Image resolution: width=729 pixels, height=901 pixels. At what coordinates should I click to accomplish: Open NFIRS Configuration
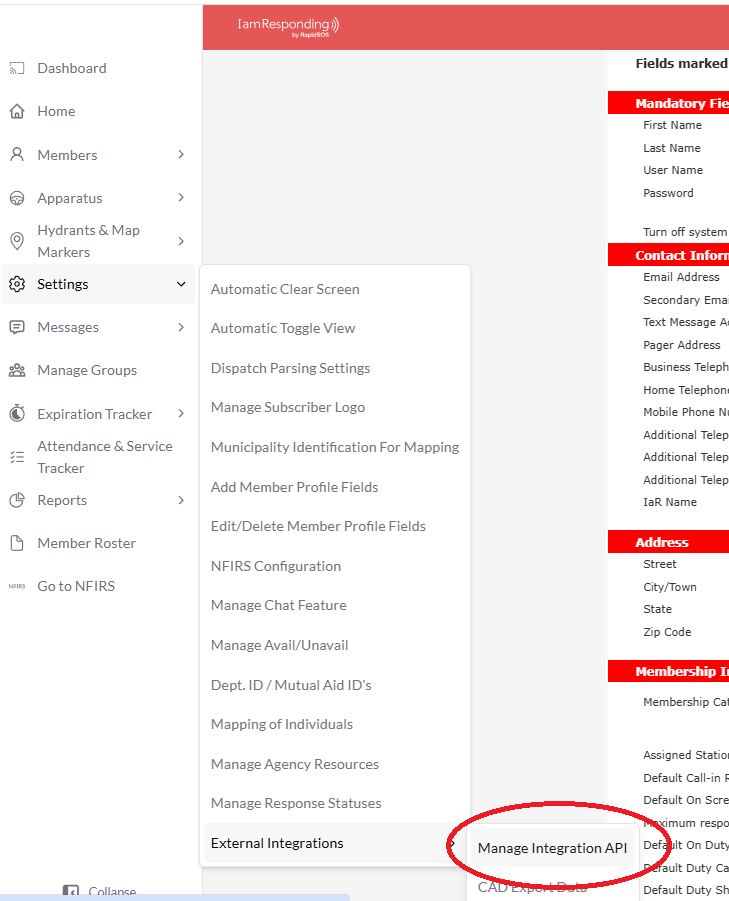(276, 567)
